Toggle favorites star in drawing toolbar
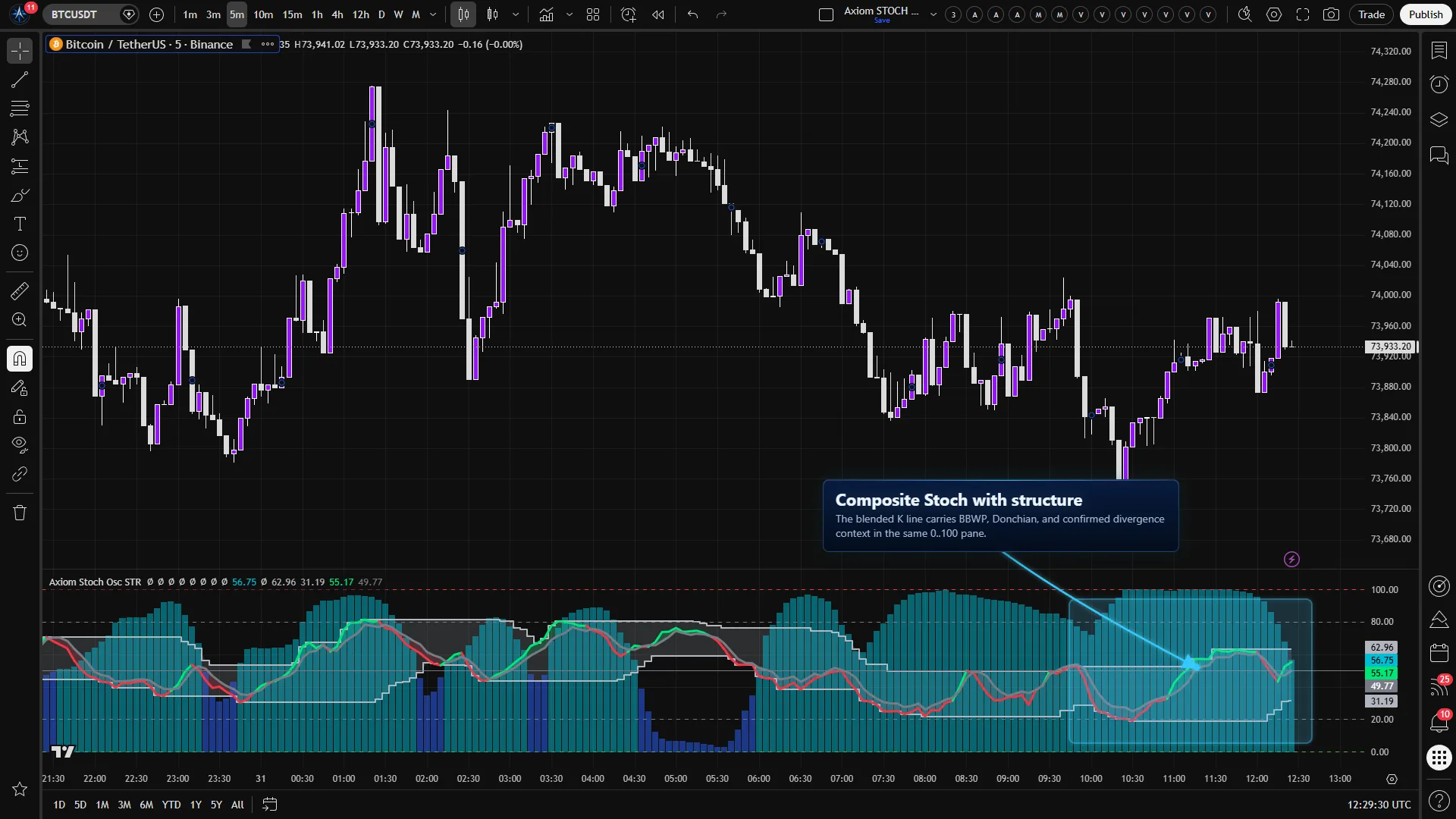Image resolution: width=1456 pixels, height=819 pixels. 20,789
